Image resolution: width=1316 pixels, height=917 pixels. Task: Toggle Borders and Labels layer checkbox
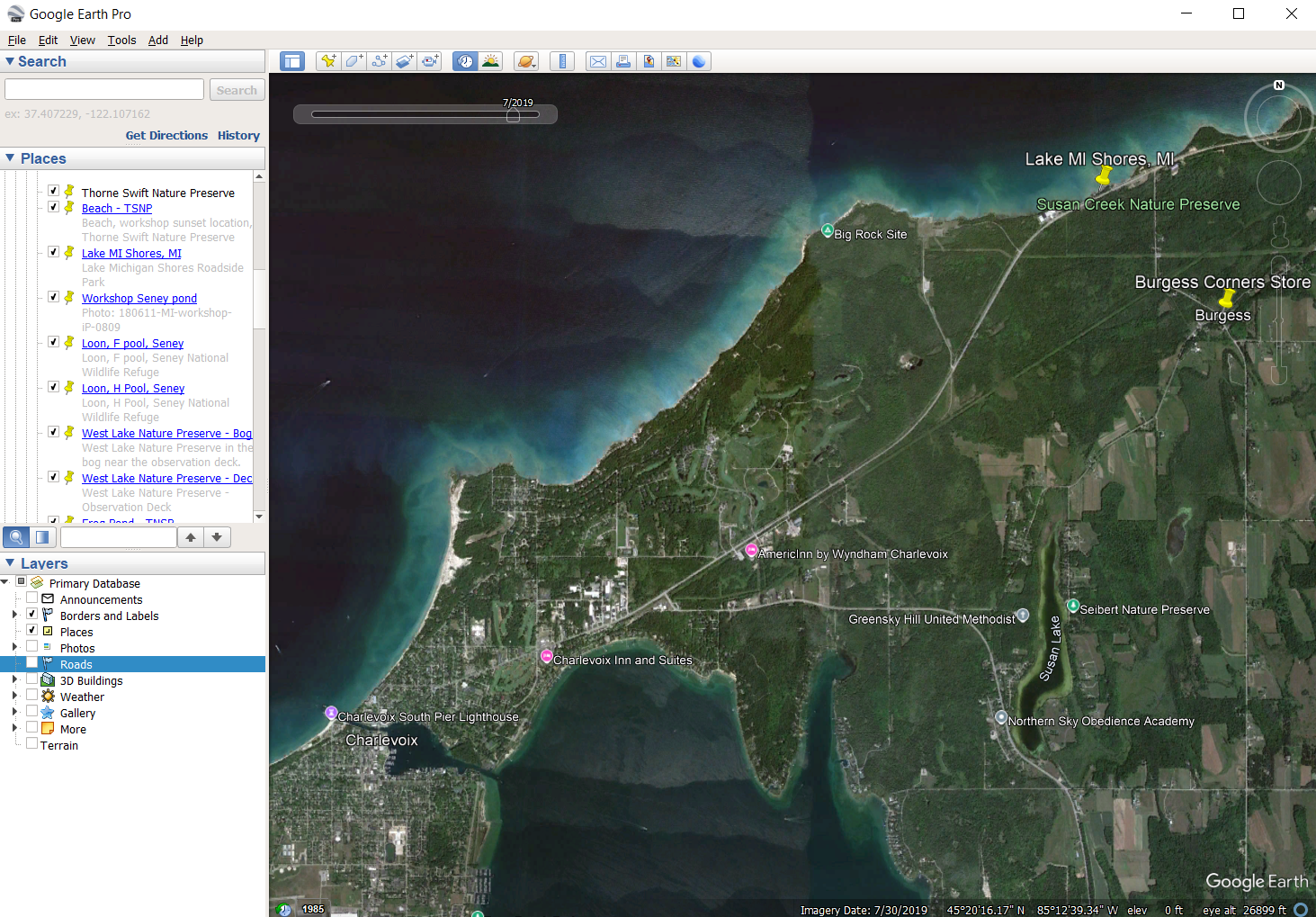(x=31, y=614)
